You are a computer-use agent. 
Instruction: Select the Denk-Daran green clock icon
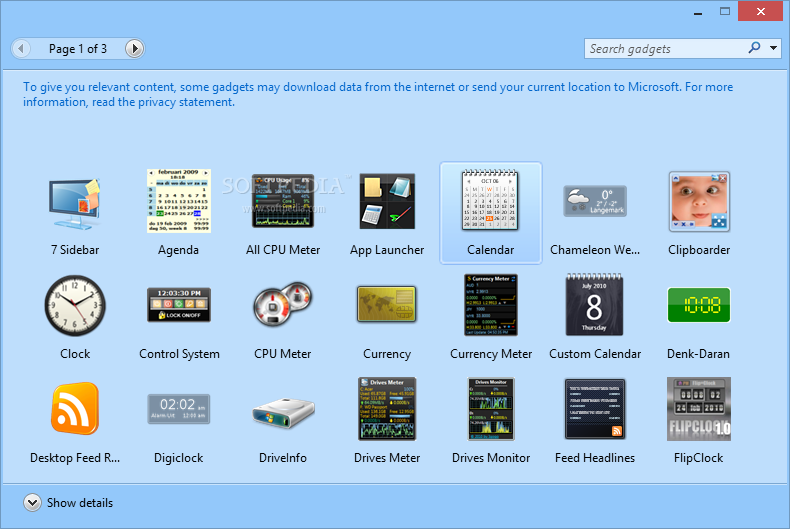click(699, 305)
